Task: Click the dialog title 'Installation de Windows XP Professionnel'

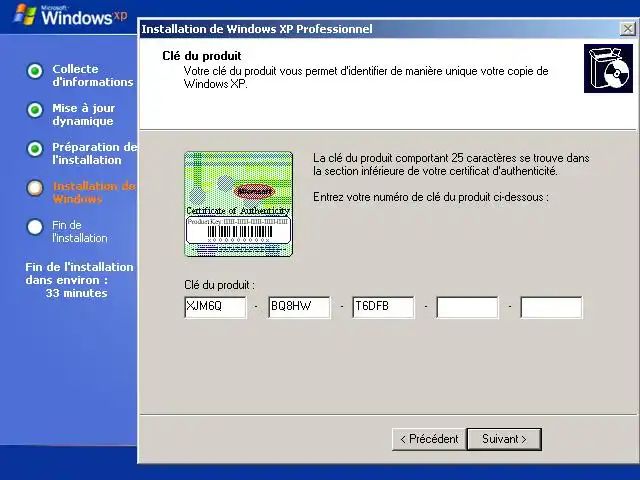Action: click(x=257, y=29)
